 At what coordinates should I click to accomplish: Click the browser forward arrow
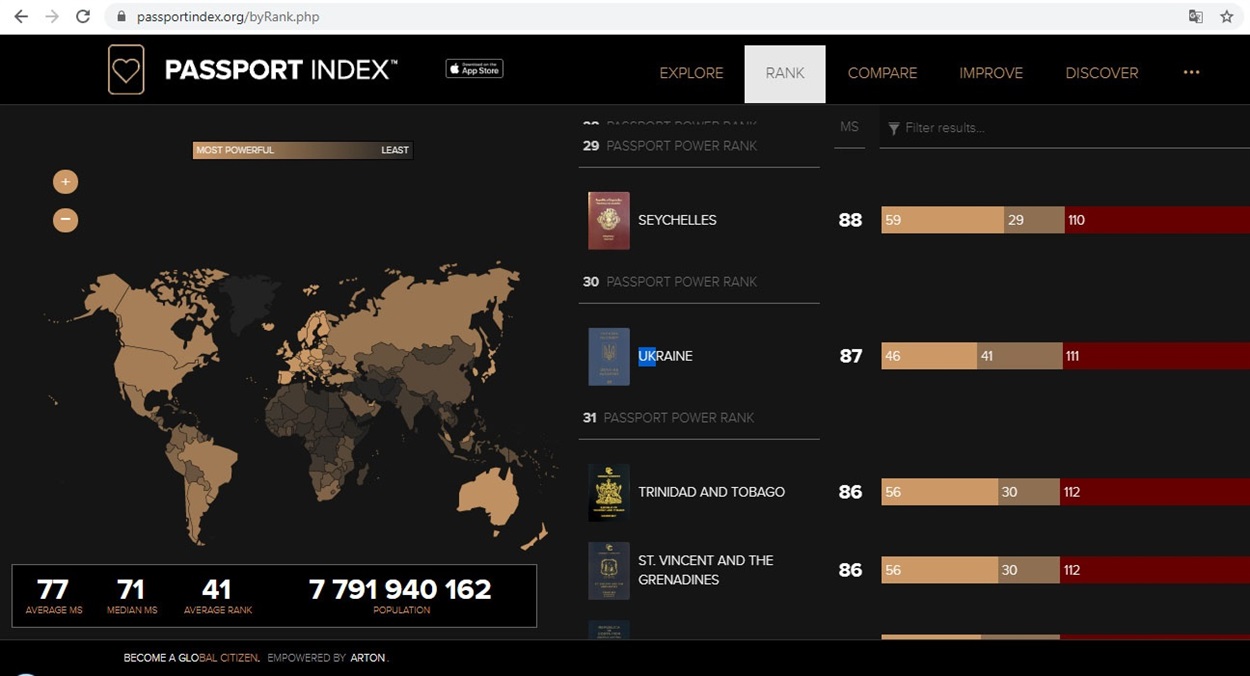(x=52, y=17)
